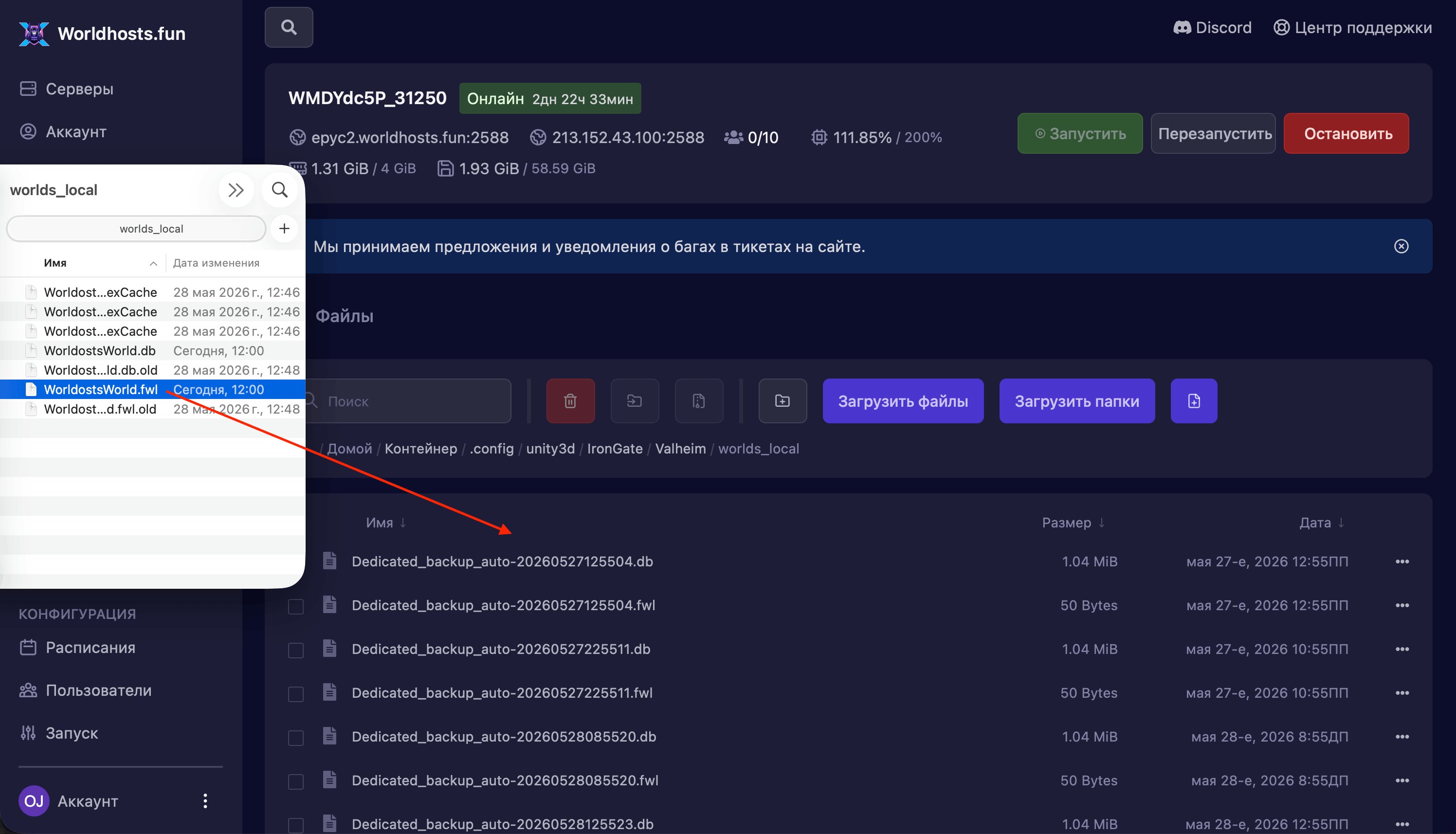Image resolution: width=1456 pixels, height=834 pixels.
Task: Open options menu for Dedicated_backup_auto-20260528085520.db
Action: click(x=1401, y=737)
